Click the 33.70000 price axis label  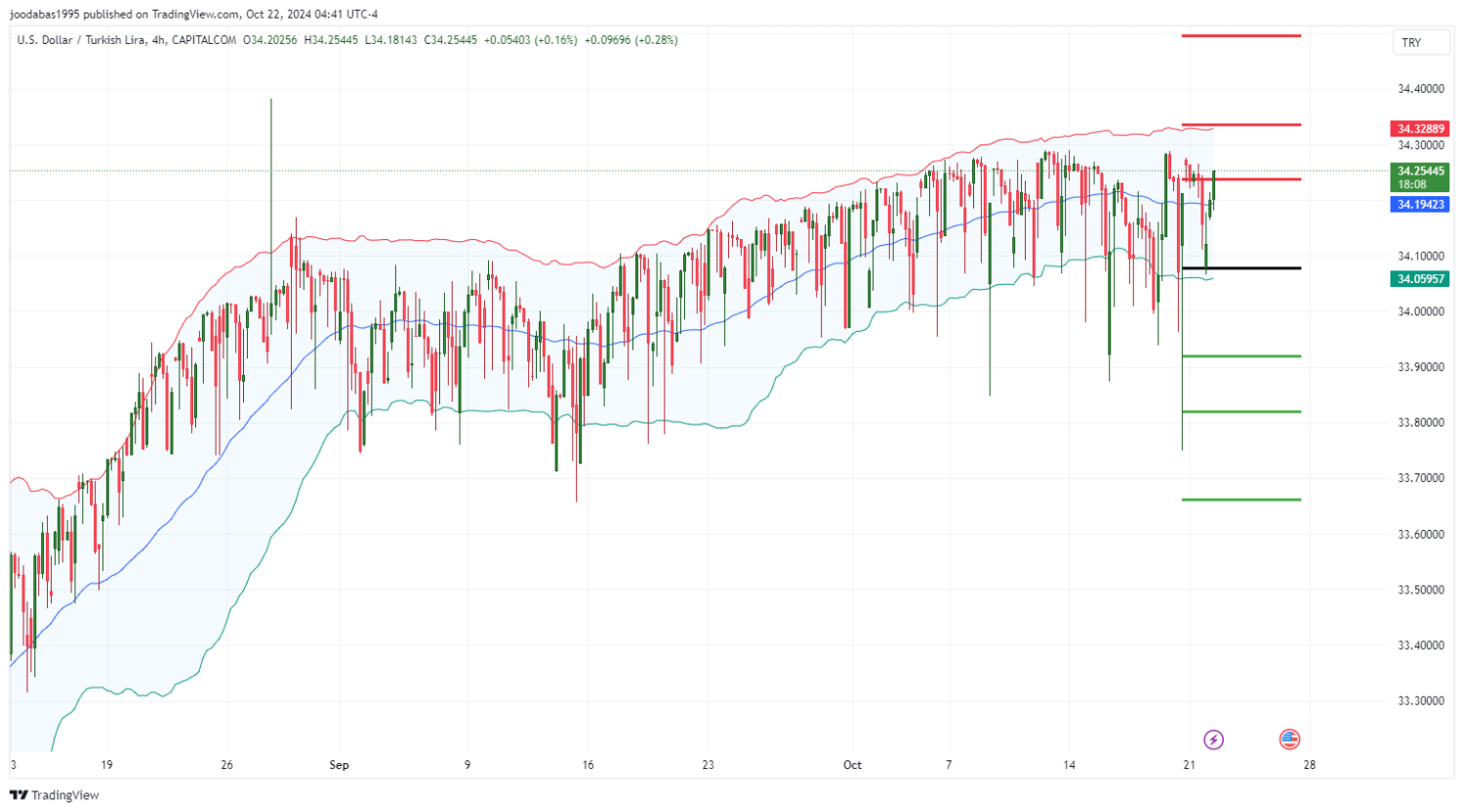[1420, 478]
